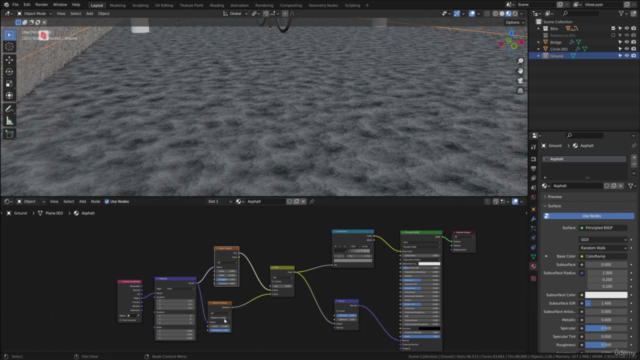The height and width of the screenshot is (360, 640).
Task: Click the pin icon in properties breadcrumb
Action: [x=633, y=146]
